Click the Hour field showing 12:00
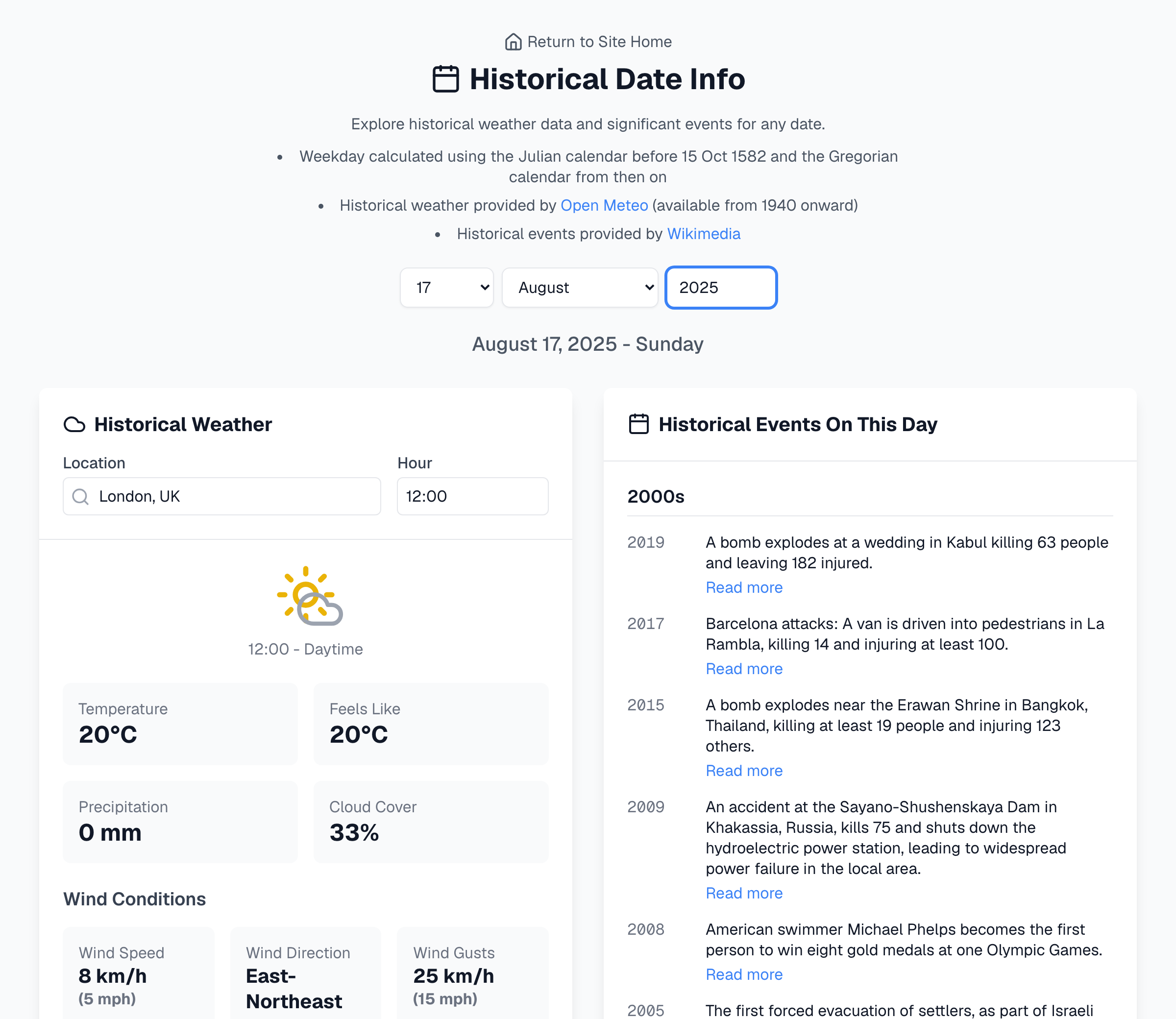Viewport: 1176px width, 1019px height. click(472, 496)
